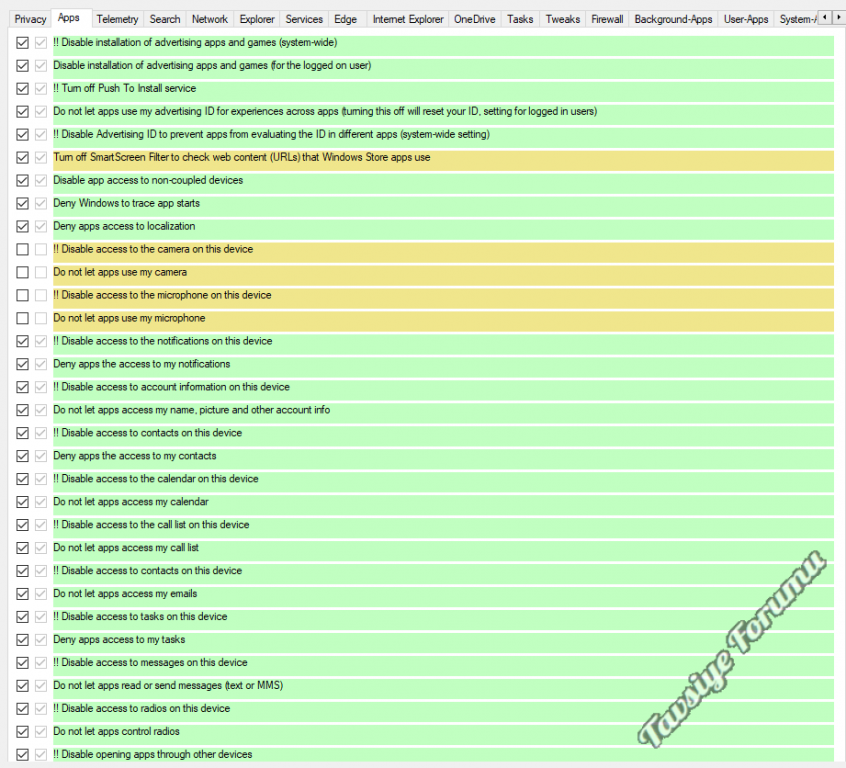Viewport: 846px width, 768px height.
Task: Untick leftmost checkbox for Disable tasks access on device
Action: coord(22,617)
